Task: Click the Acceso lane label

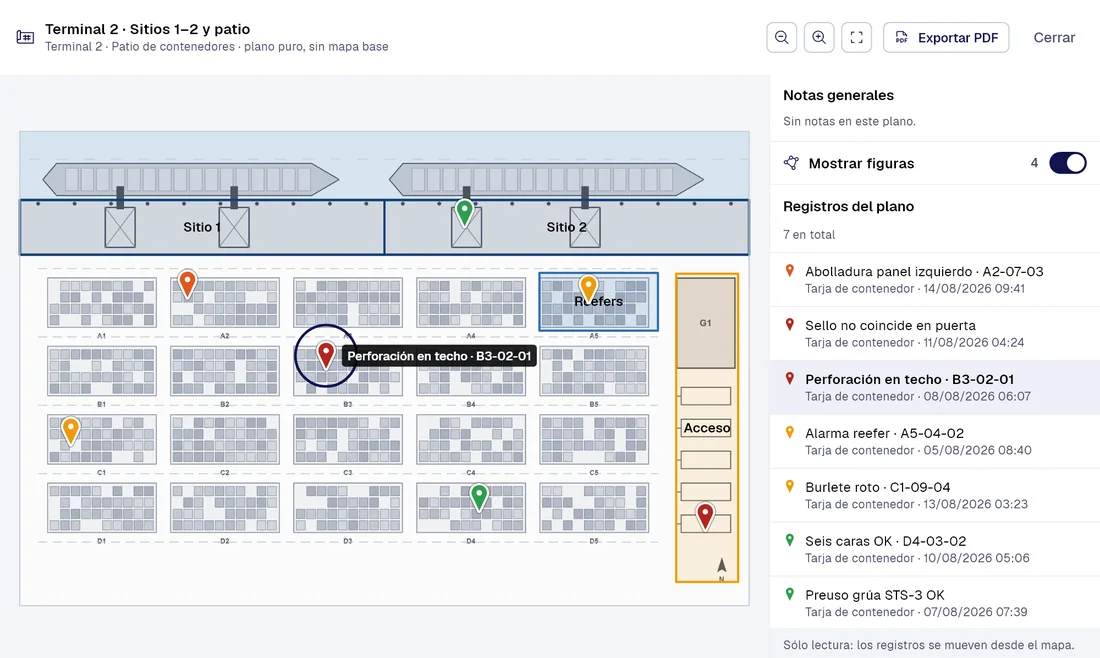Action: [x=706, y=428]
